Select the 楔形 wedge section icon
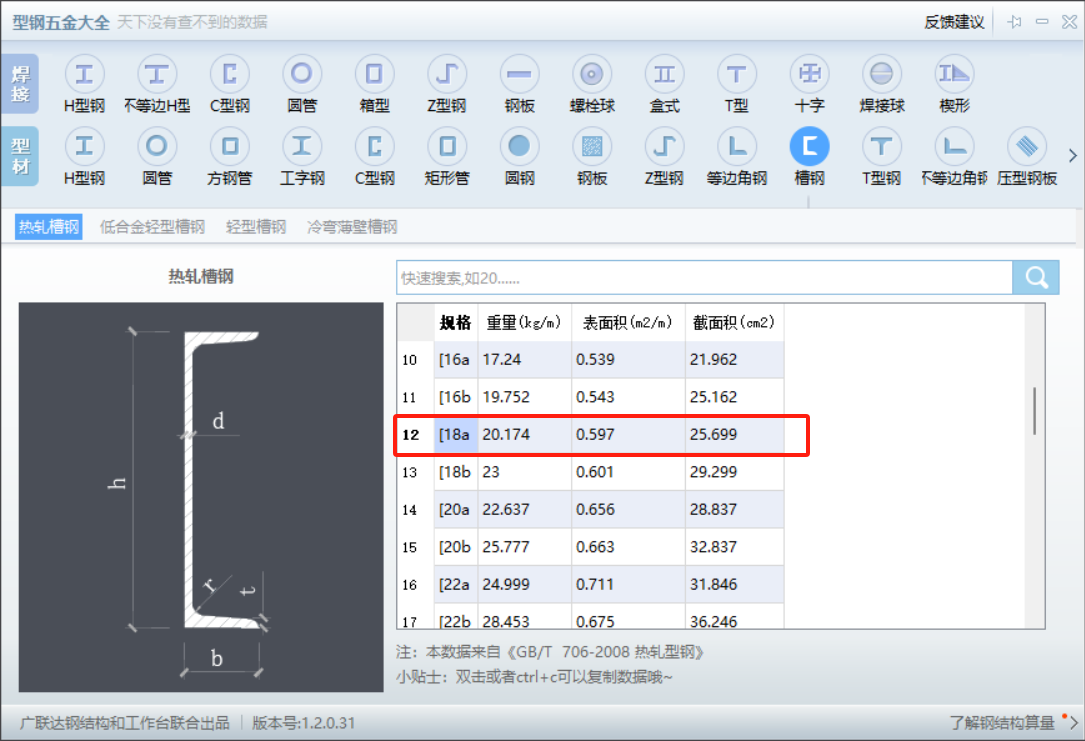 pyautogui.click(x=954, y=74)
